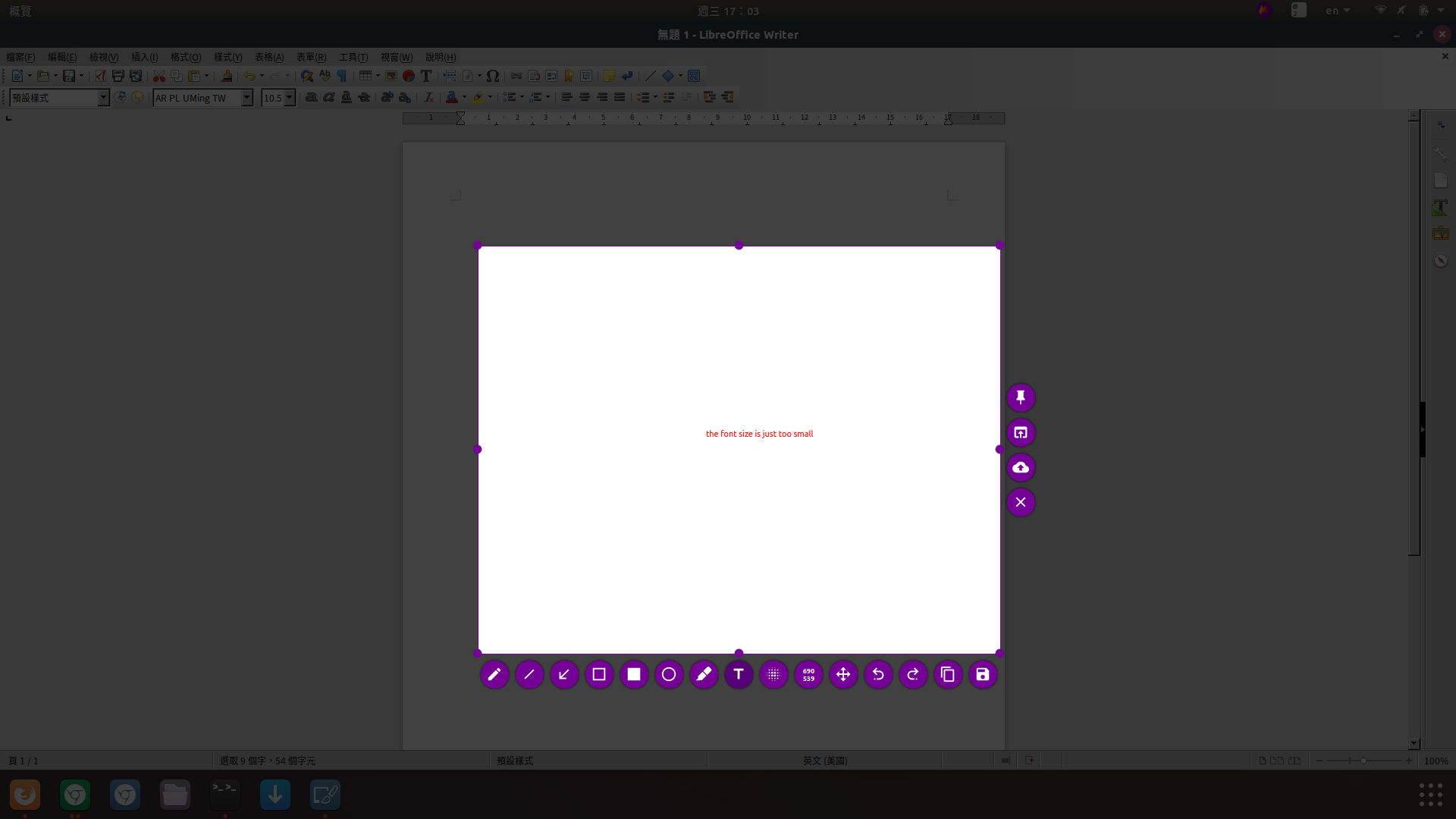The height and width of the screenshot is (819, 1456).
Task: Open the 10.5 font size dropdown
Action: tap(289, 98)
